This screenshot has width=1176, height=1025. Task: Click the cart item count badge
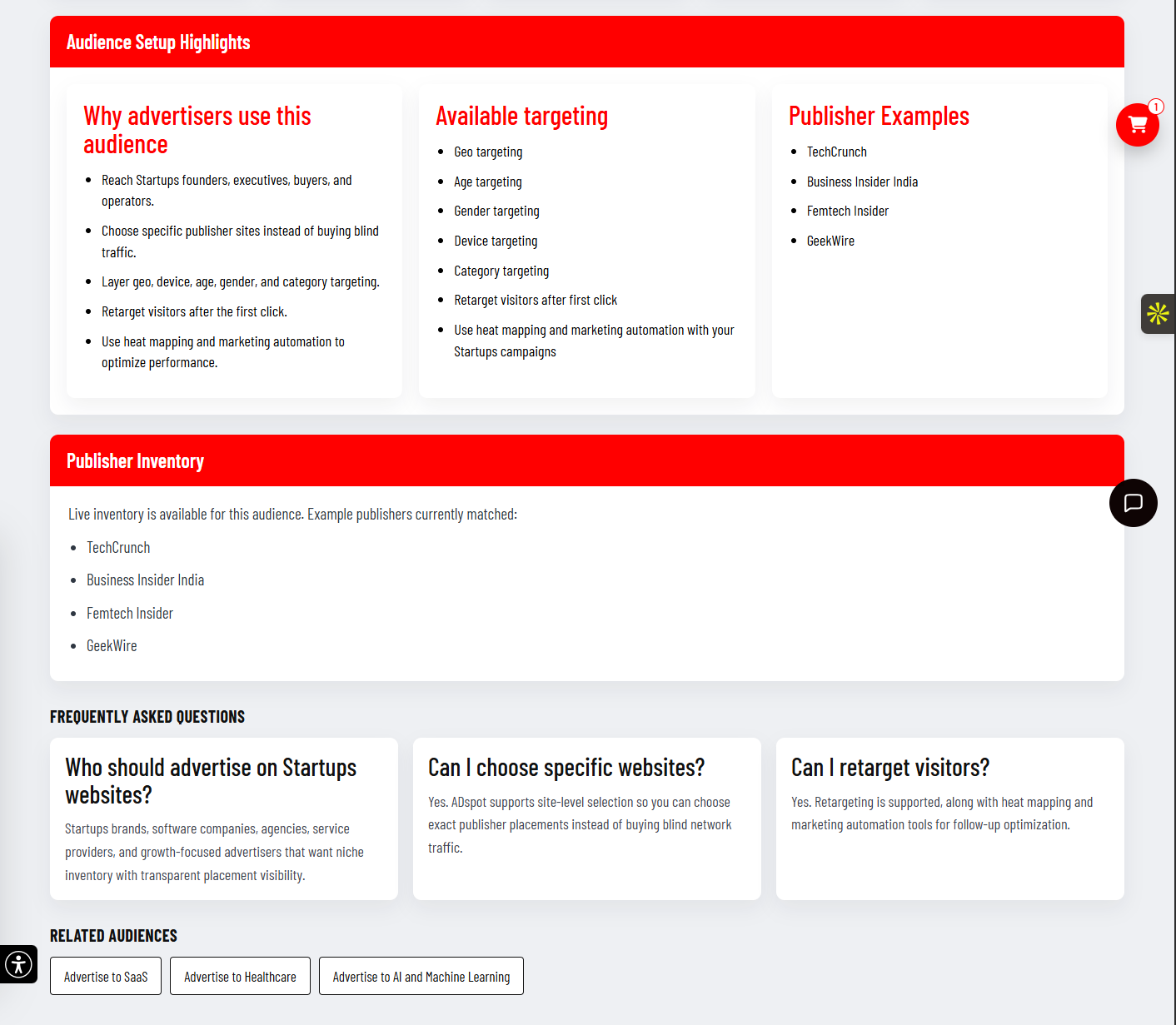pyautogui.click(x=1156, y=107)
